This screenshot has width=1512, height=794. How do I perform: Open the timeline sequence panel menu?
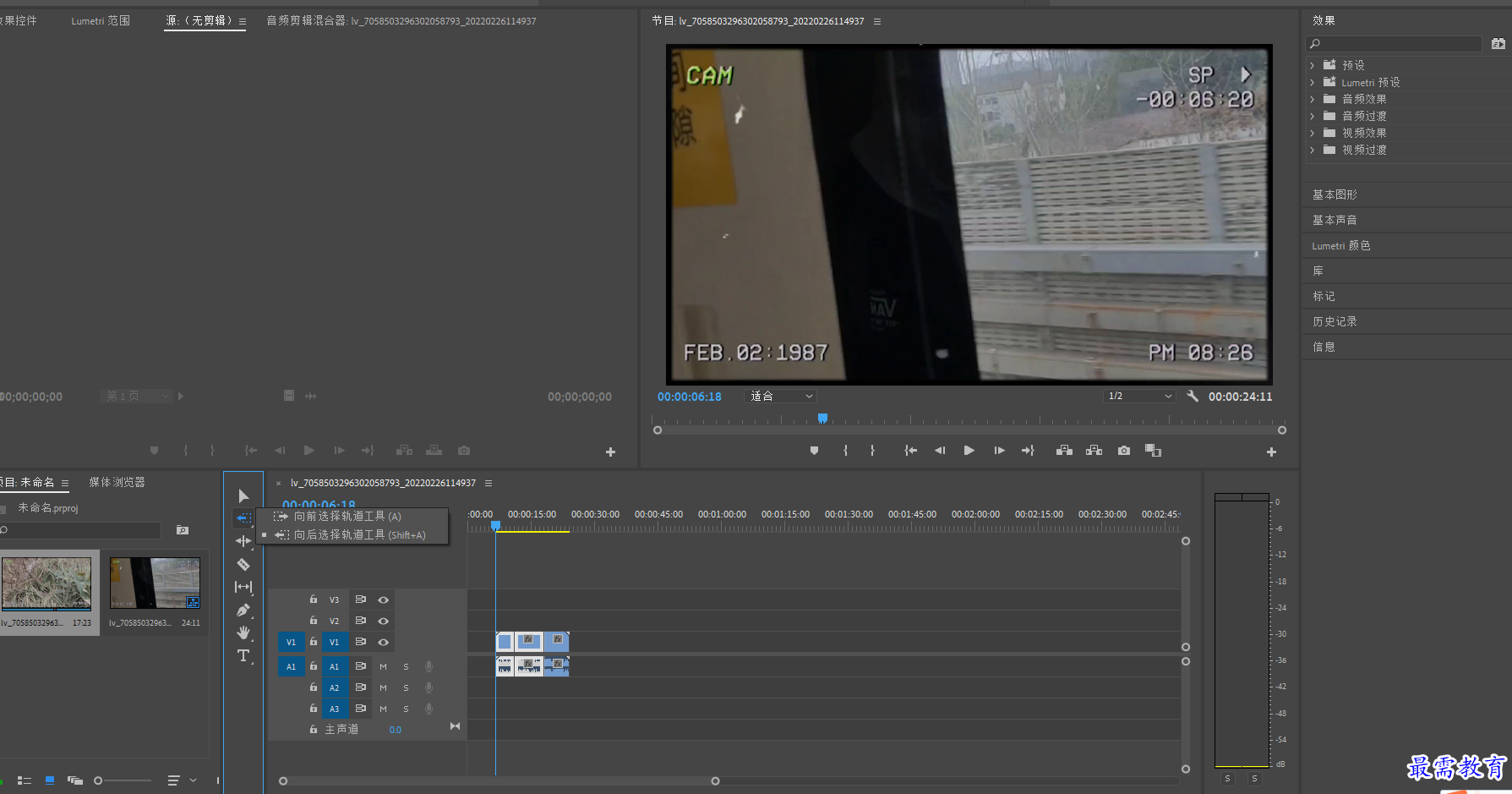[488, 483]
